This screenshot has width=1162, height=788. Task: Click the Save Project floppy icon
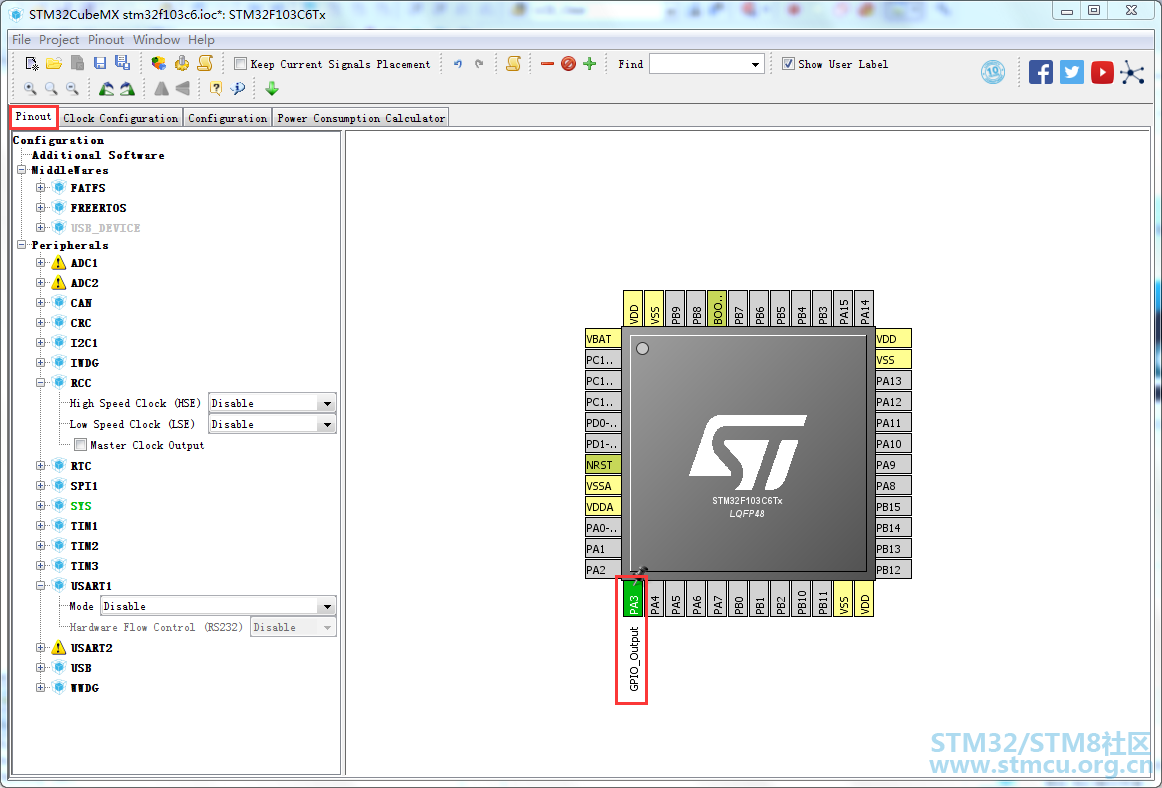click(100, 64)
